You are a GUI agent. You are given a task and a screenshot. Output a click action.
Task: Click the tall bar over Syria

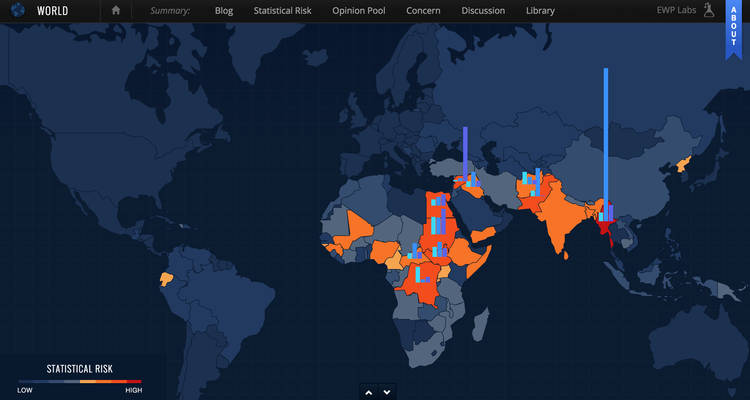pos(465,155)
